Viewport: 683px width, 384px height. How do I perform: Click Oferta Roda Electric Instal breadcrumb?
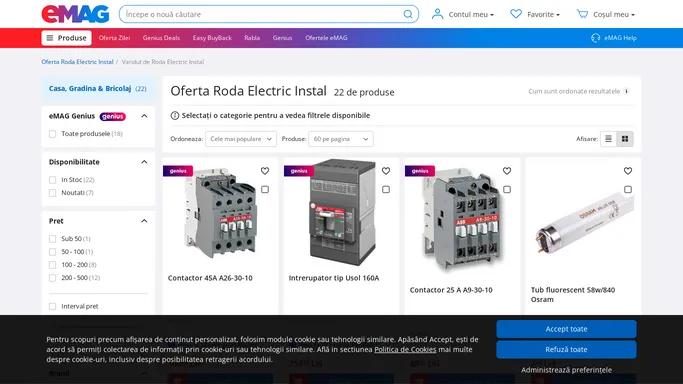click(x=78, y=62)
